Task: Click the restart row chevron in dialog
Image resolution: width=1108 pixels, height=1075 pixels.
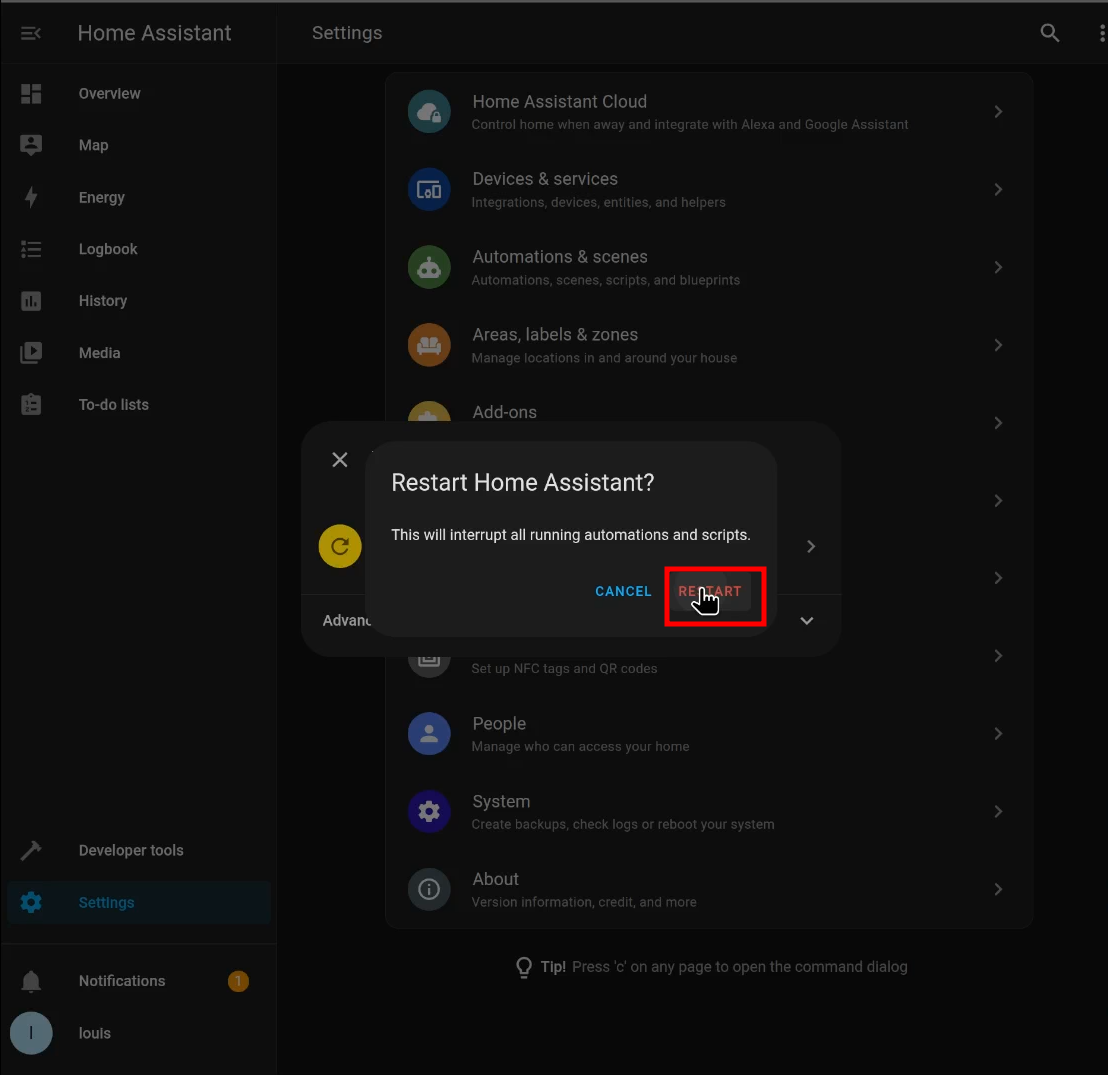Action: (811, 546)
